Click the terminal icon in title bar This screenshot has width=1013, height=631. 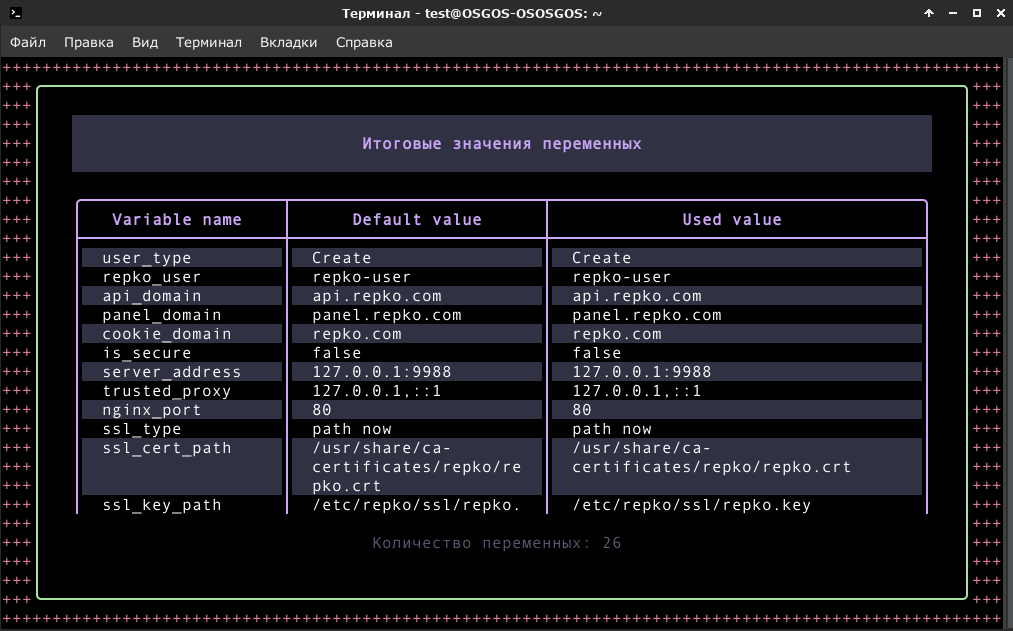16,13
